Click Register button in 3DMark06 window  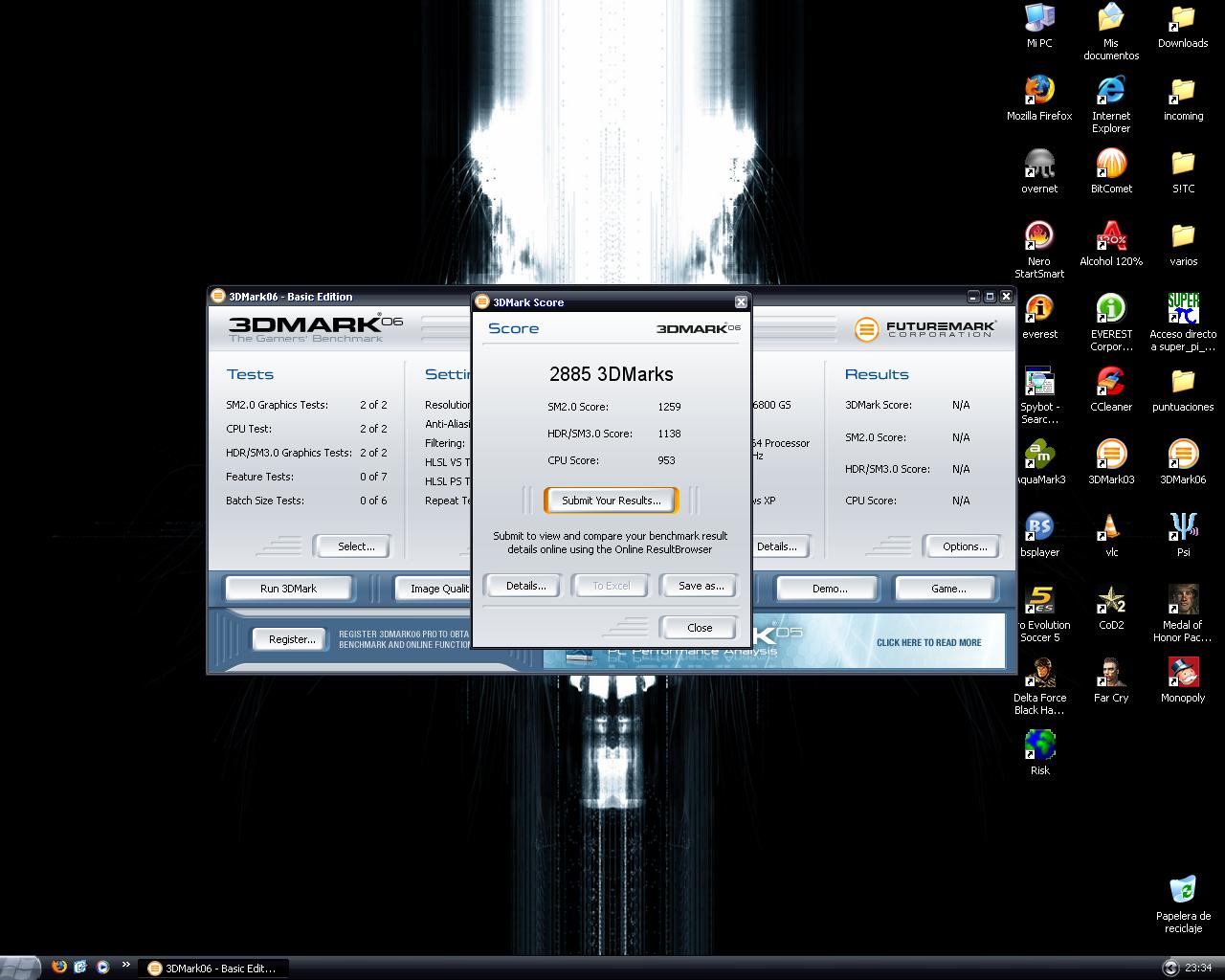[x=291, y=639]
